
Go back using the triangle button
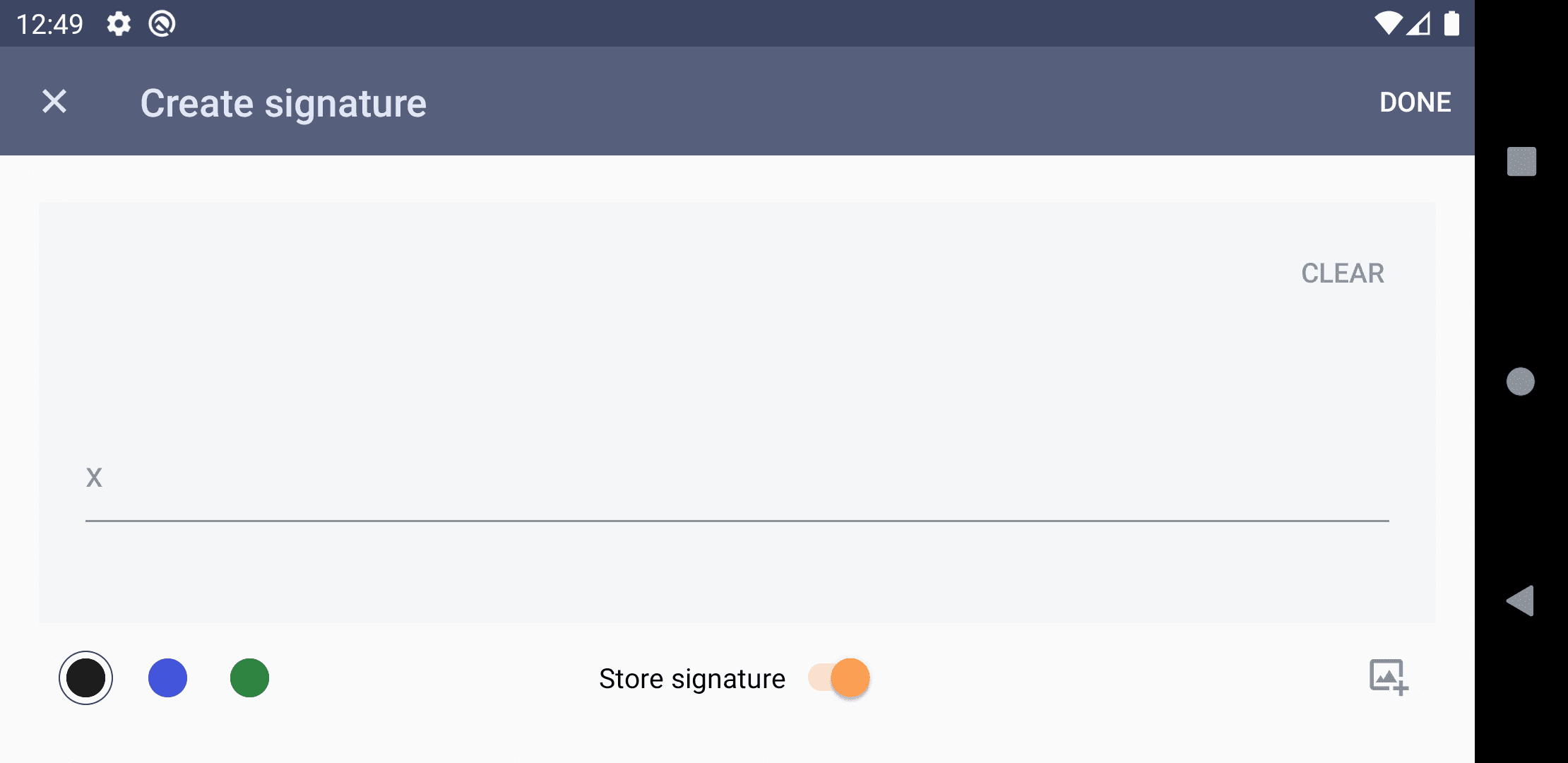pos(1521,601)
